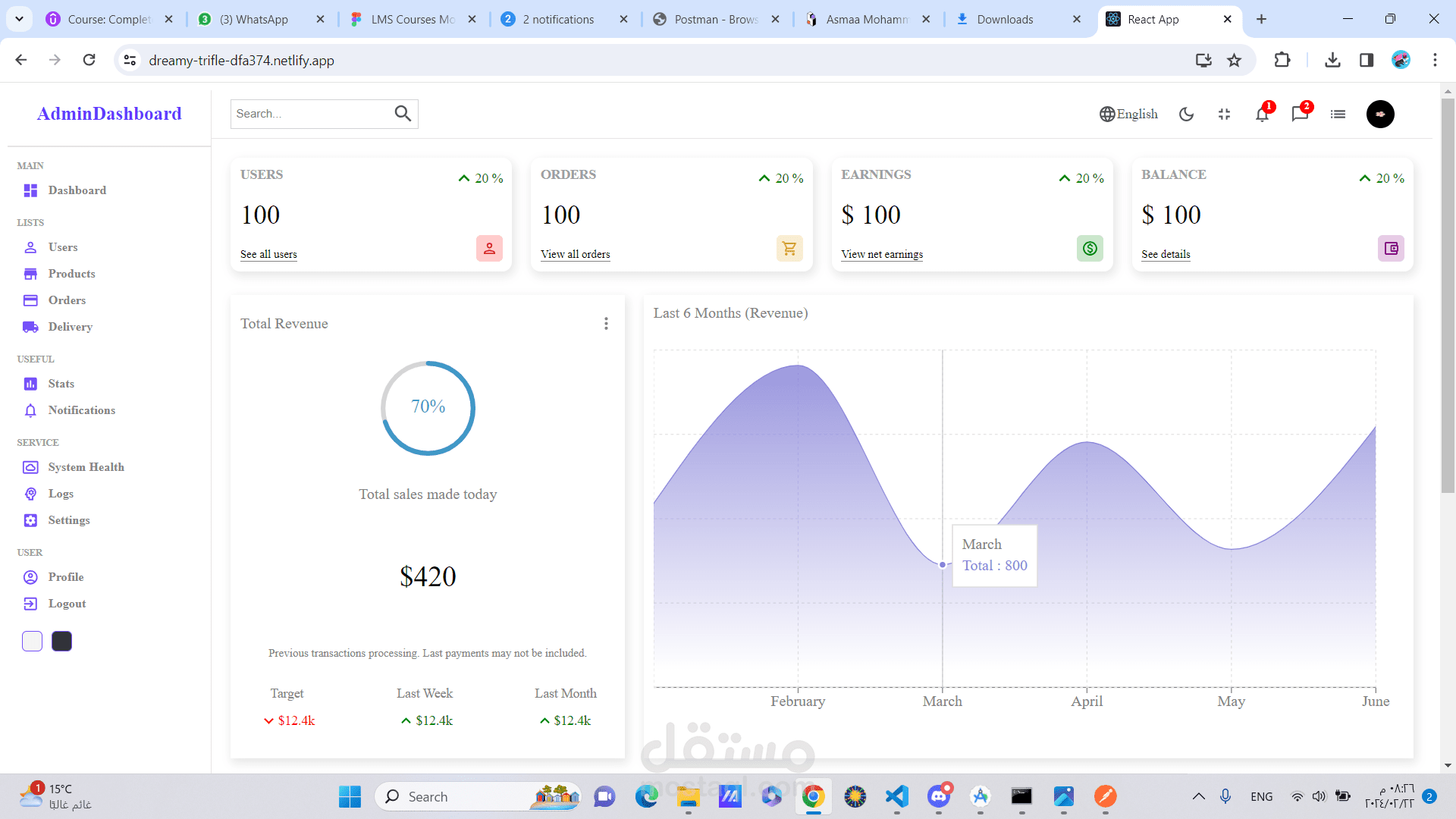Open the Users list in sidebar

[x=51, y=247]
